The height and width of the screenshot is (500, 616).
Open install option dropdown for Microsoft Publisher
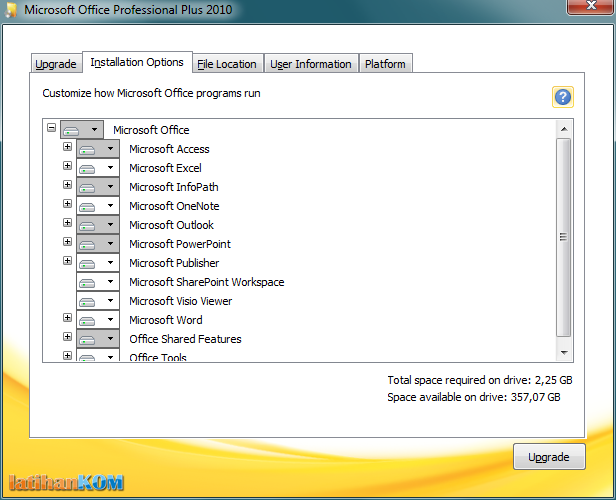(98, 263)
